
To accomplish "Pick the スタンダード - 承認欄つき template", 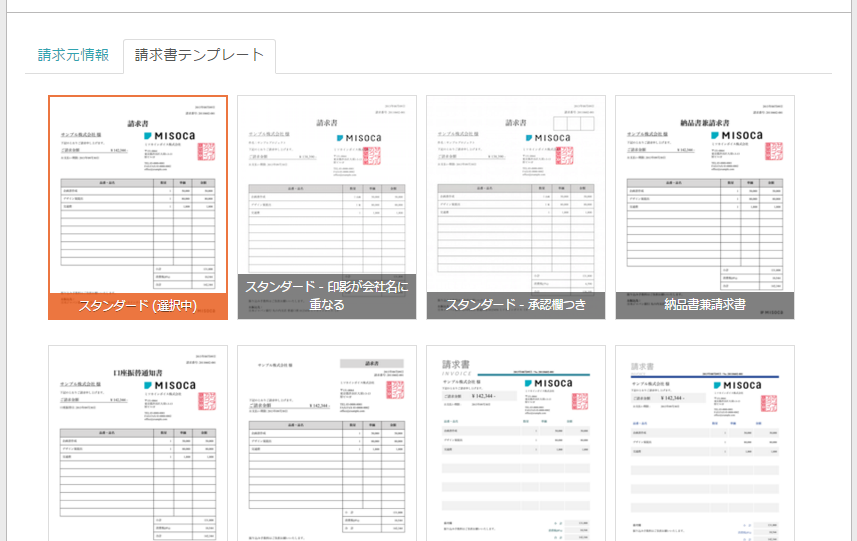I will 516,208.
